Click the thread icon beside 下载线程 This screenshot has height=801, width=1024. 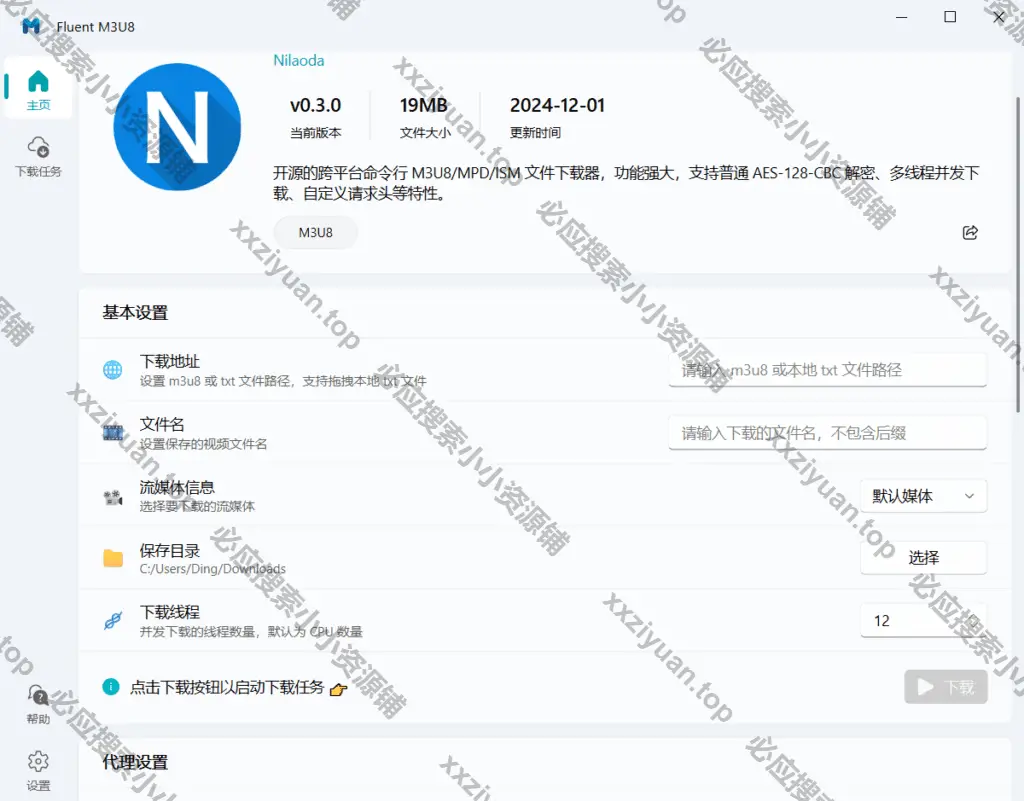pyautogui.click(x=113, y=621)
